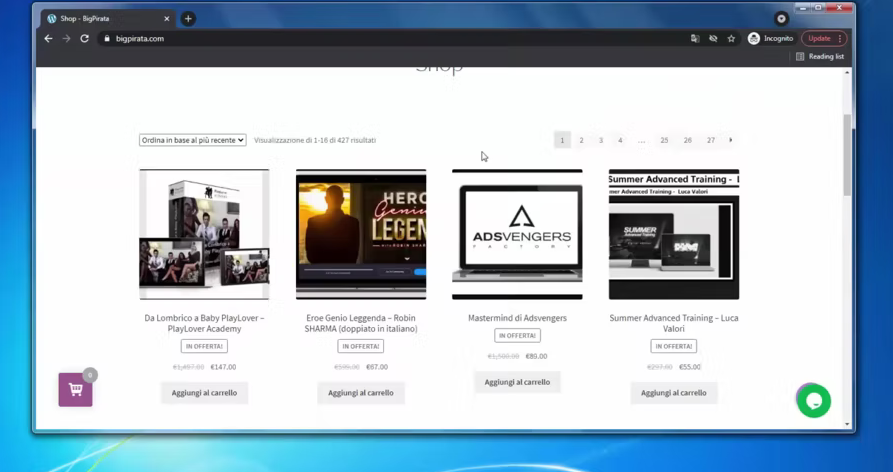893x472 pixels.
Task: Click the browser forward arrow
Action: click(x=67, y=39)
